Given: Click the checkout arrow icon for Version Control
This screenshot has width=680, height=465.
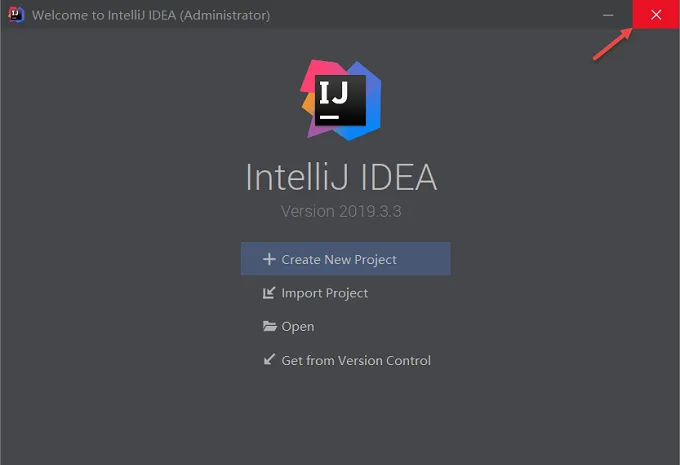Looking at the screenshot, I should [269, 360].
